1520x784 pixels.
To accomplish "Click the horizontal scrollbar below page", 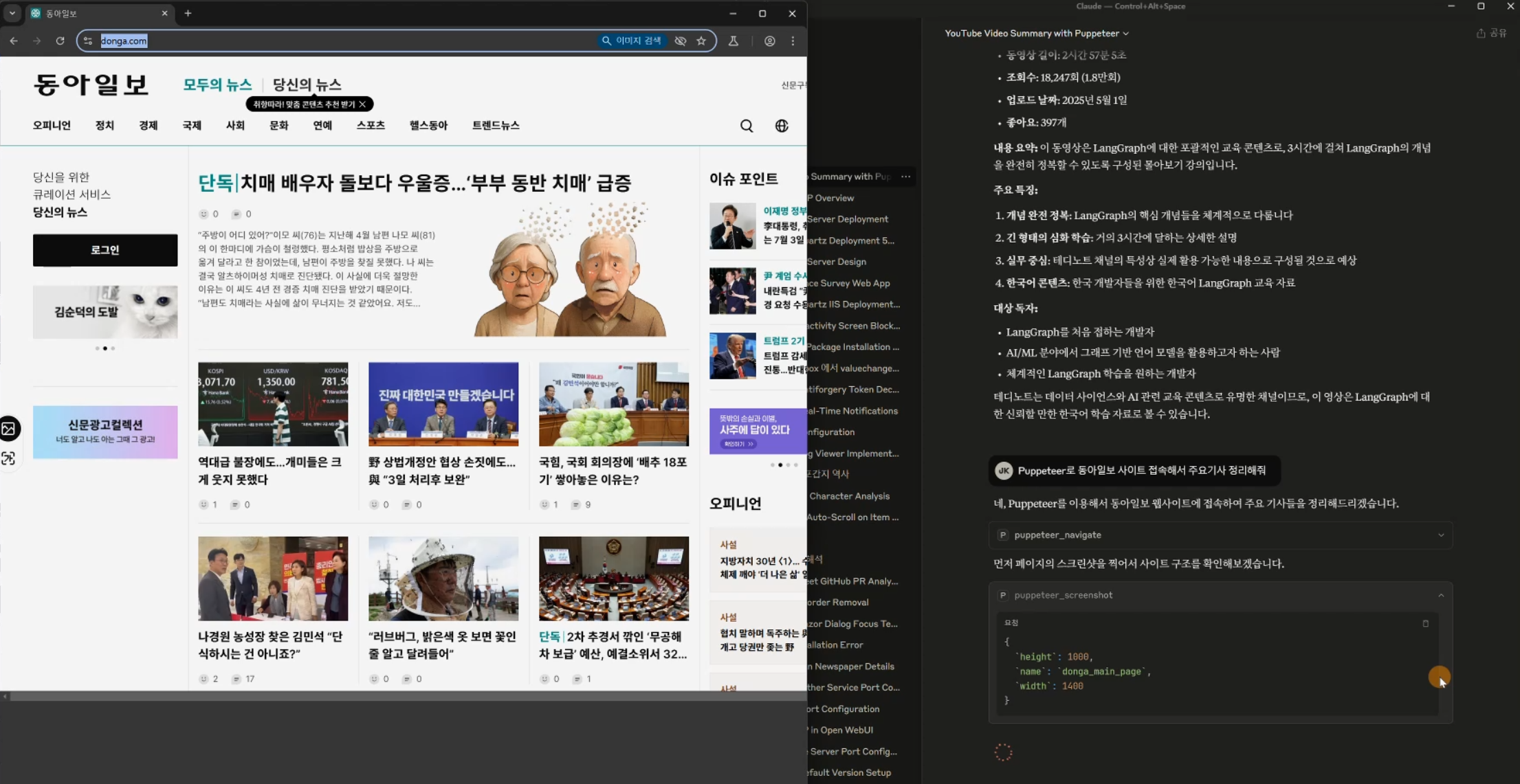I will tap(406, 697).
